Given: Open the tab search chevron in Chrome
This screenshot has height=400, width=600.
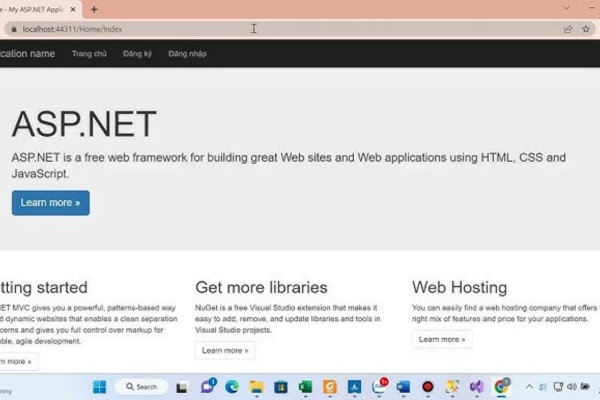Looking at the screenshot, I should [x=567, y=8].
